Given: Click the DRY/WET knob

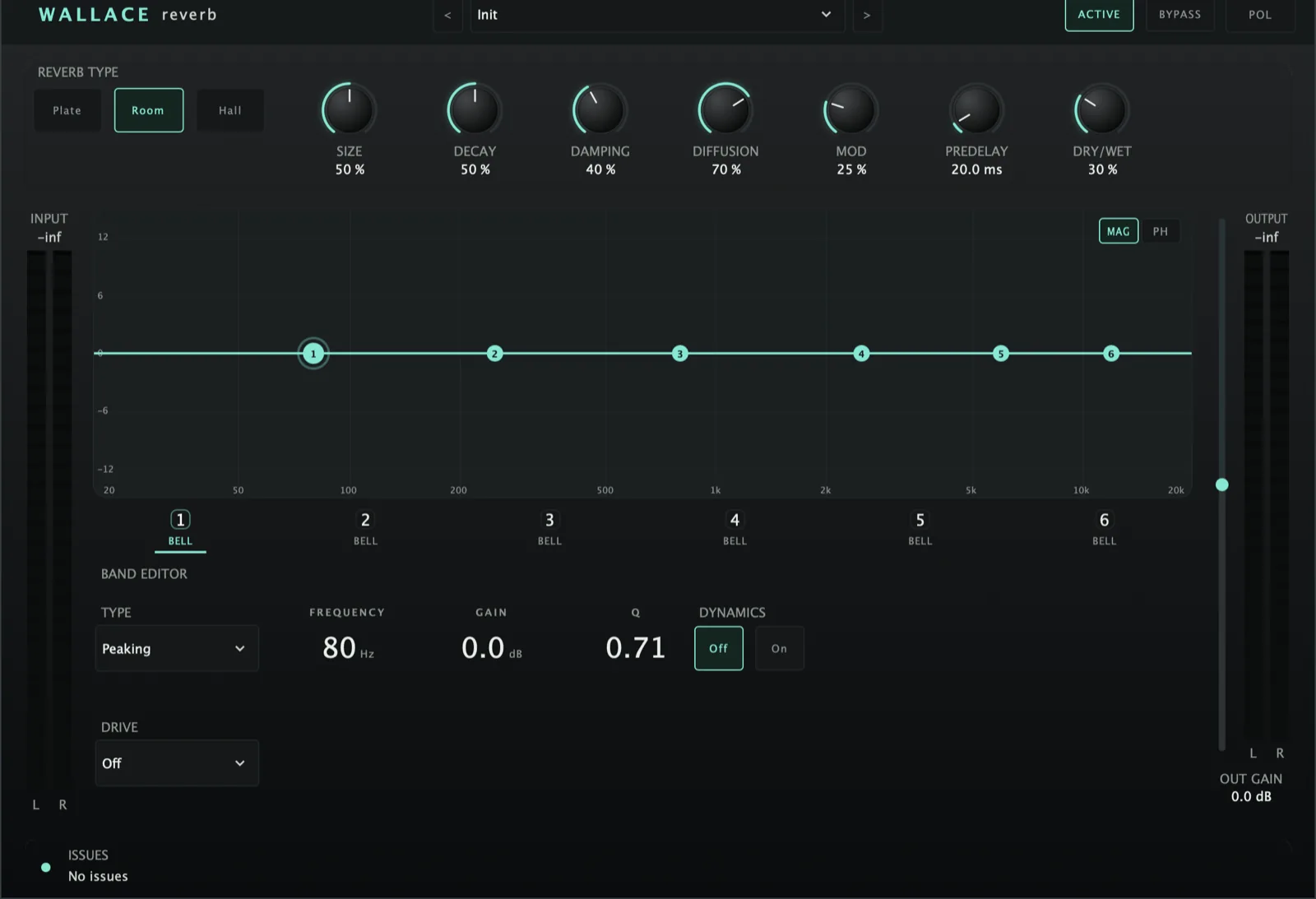Looking at the screenshot, I should pyautogui.click(x=1102, y=109).
